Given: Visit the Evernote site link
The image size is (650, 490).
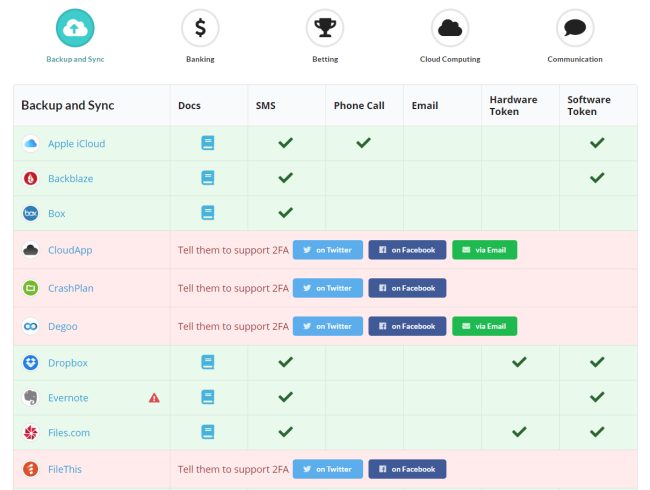Looking at the screenshot, I should click(69, 397).
